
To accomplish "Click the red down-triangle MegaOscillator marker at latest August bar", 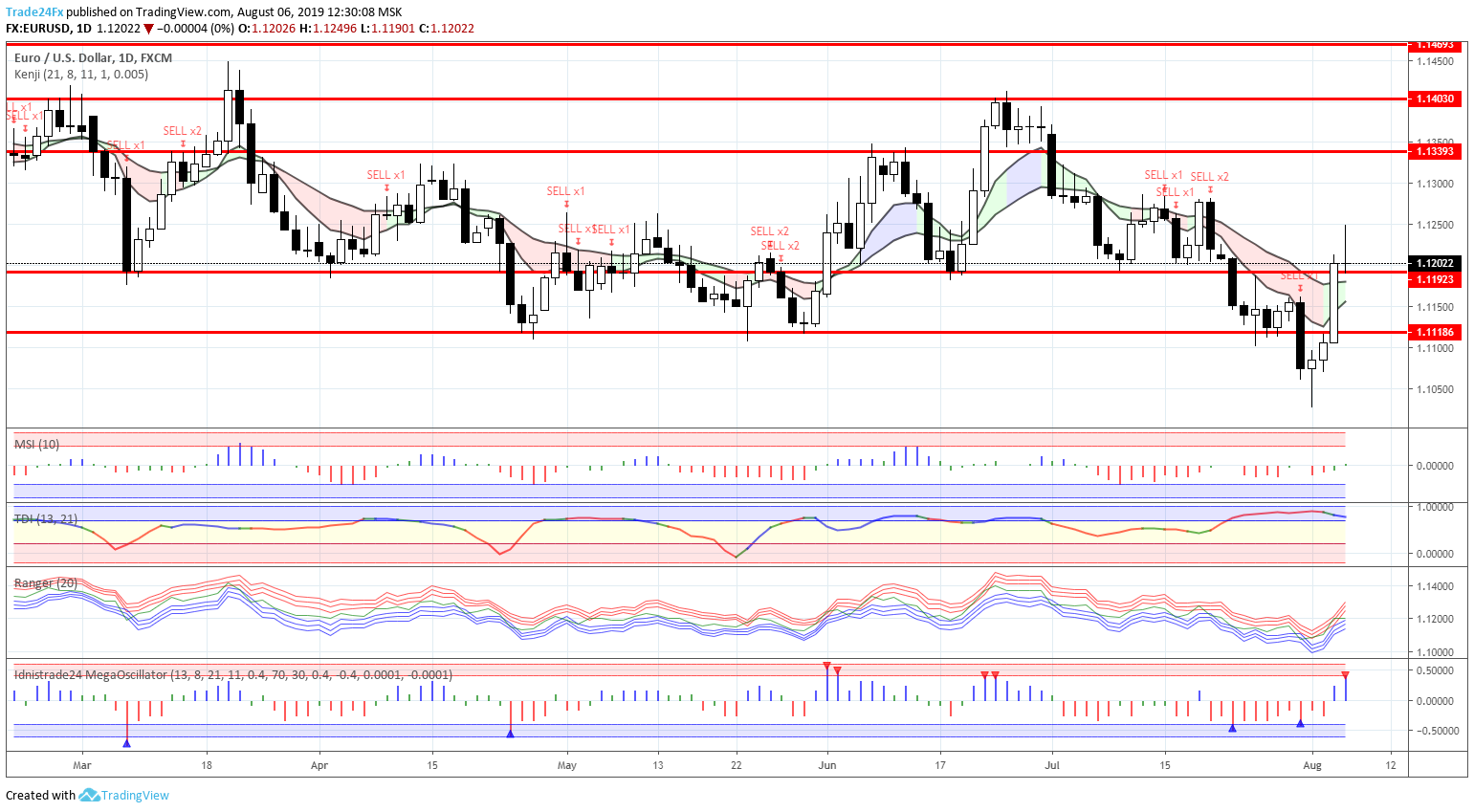I will coord(1346,675).
